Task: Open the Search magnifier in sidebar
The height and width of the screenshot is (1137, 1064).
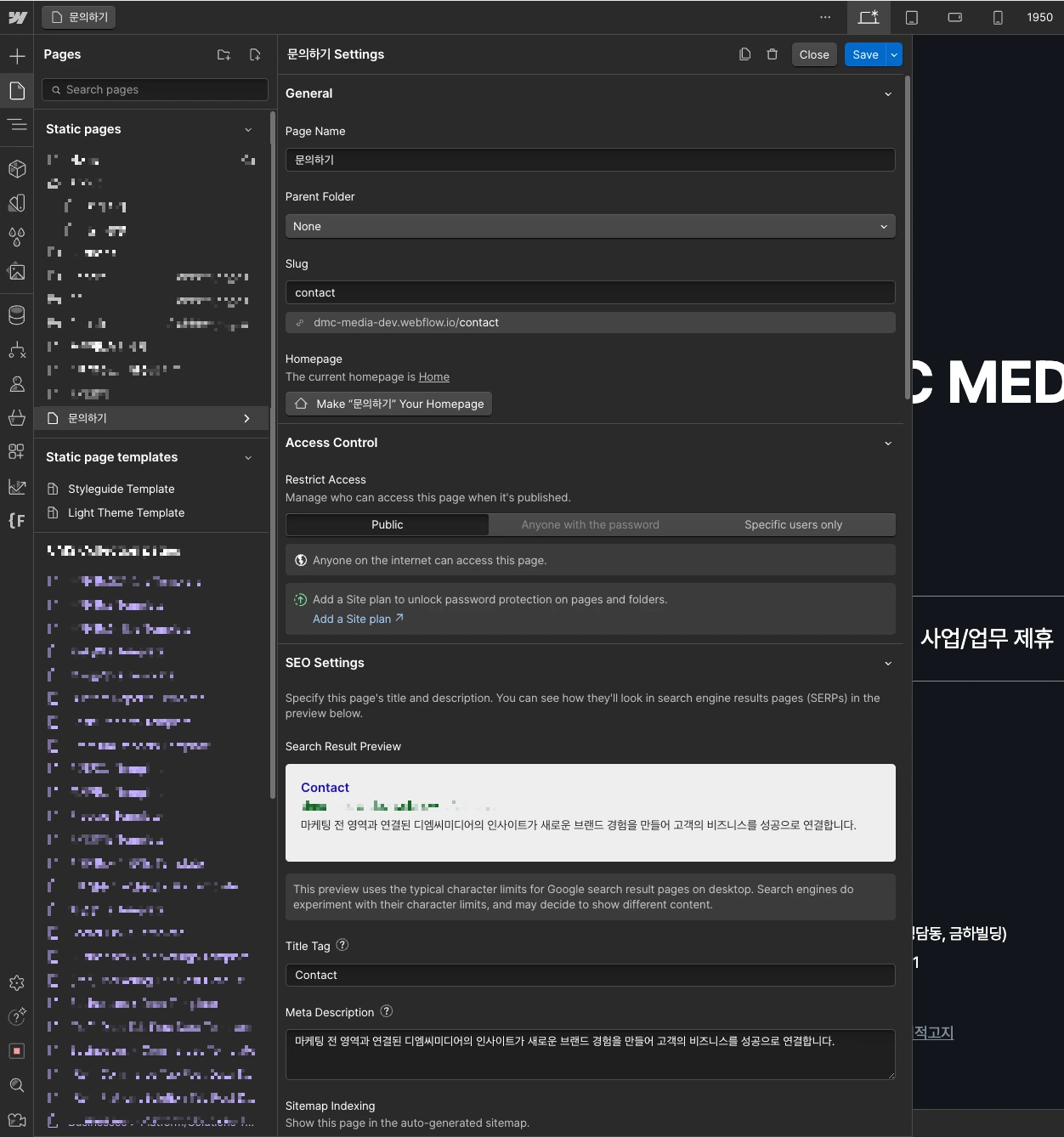Action: point(17,1085)
